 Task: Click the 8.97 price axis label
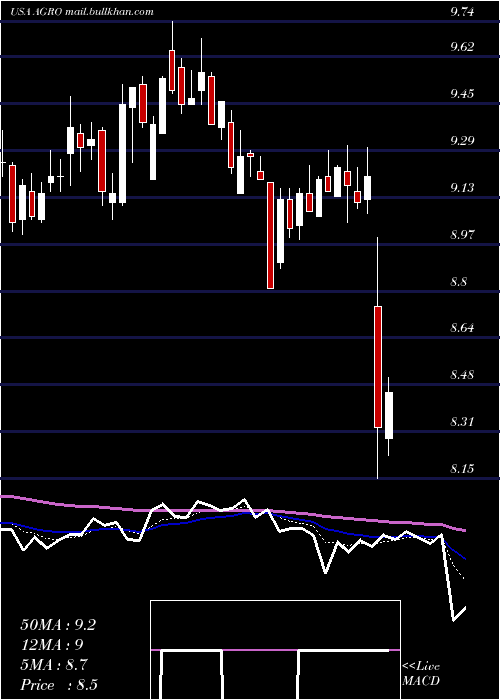(462, 234)
